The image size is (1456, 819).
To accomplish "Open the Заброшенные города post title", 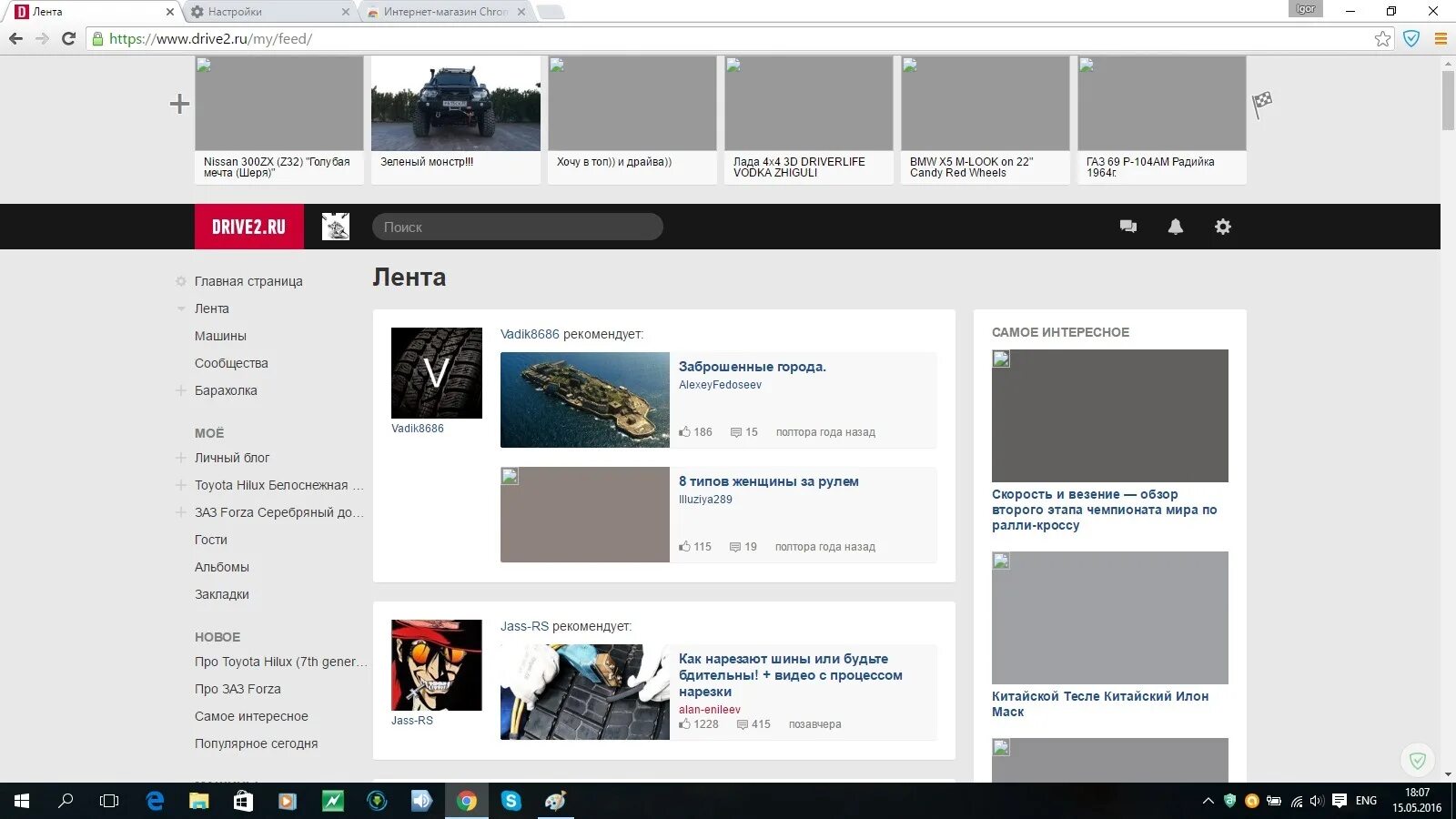I will coord(753,367).
